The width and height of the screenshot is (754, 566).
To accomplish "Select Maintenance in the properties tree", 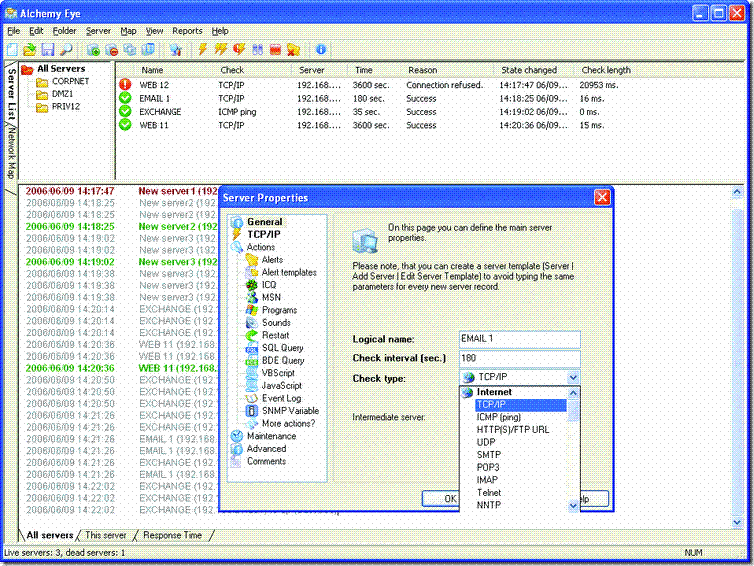I will pyautogui.click(x=271, y=436).
